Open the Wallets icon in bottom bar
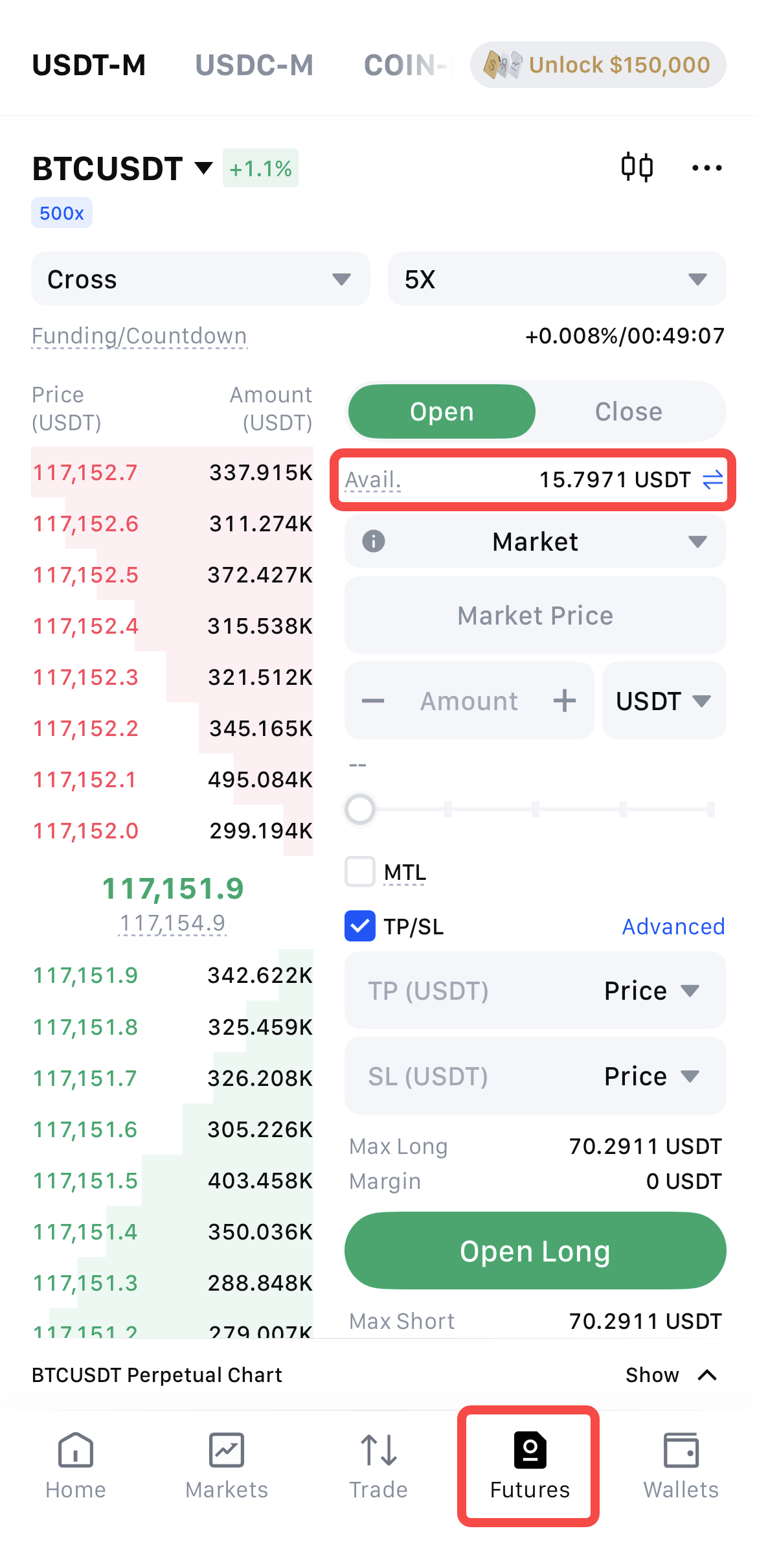 [681, 1450]
